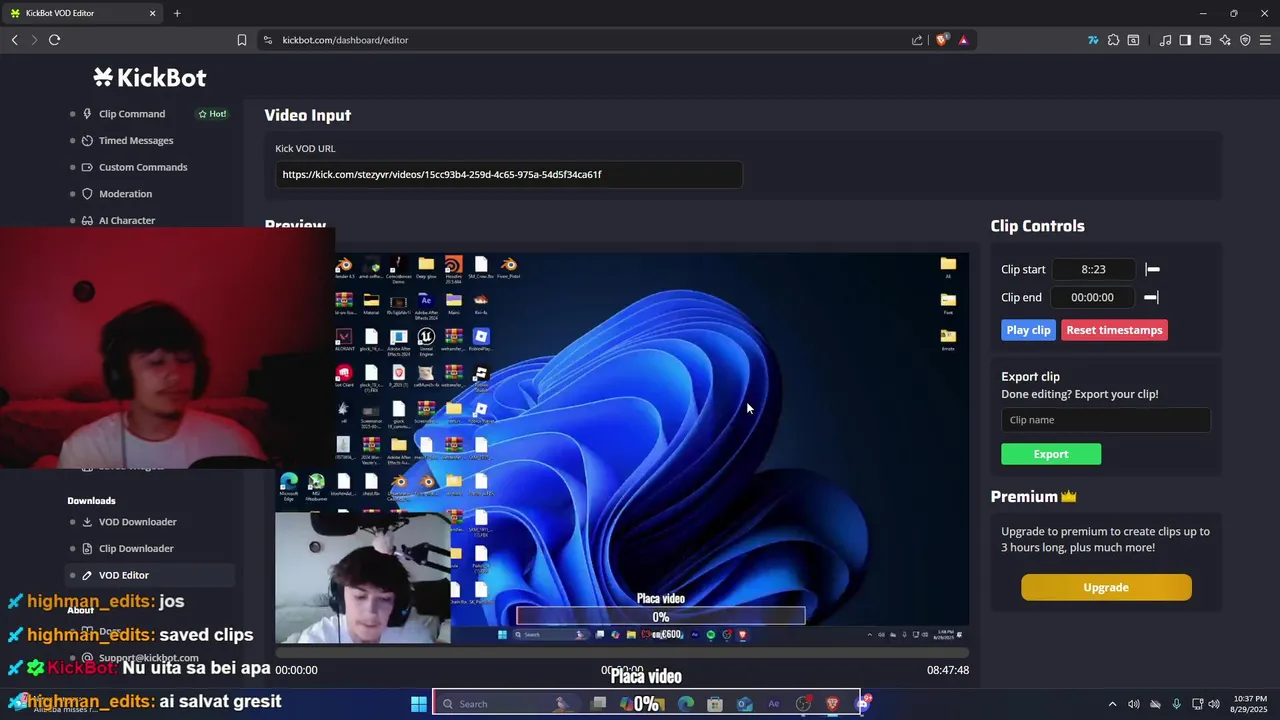Open browser Extensions puzzle icon

[x=1113, y=40]
